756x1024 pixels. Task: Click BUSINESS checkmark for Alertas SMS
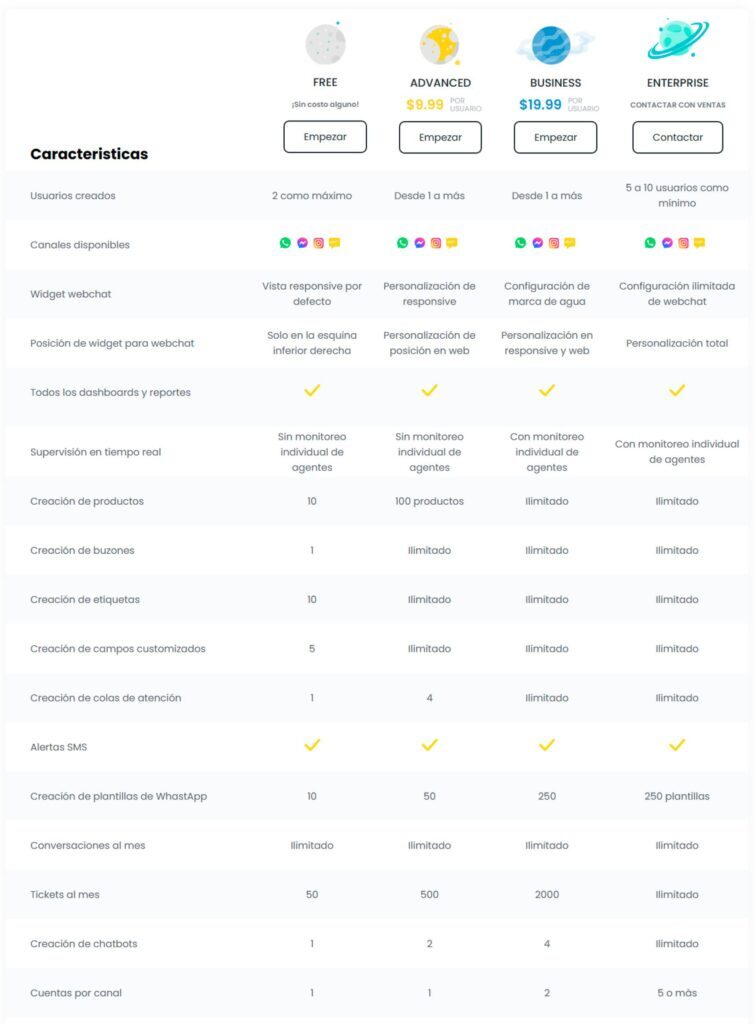pyautogui.click(x=547, y=745)
